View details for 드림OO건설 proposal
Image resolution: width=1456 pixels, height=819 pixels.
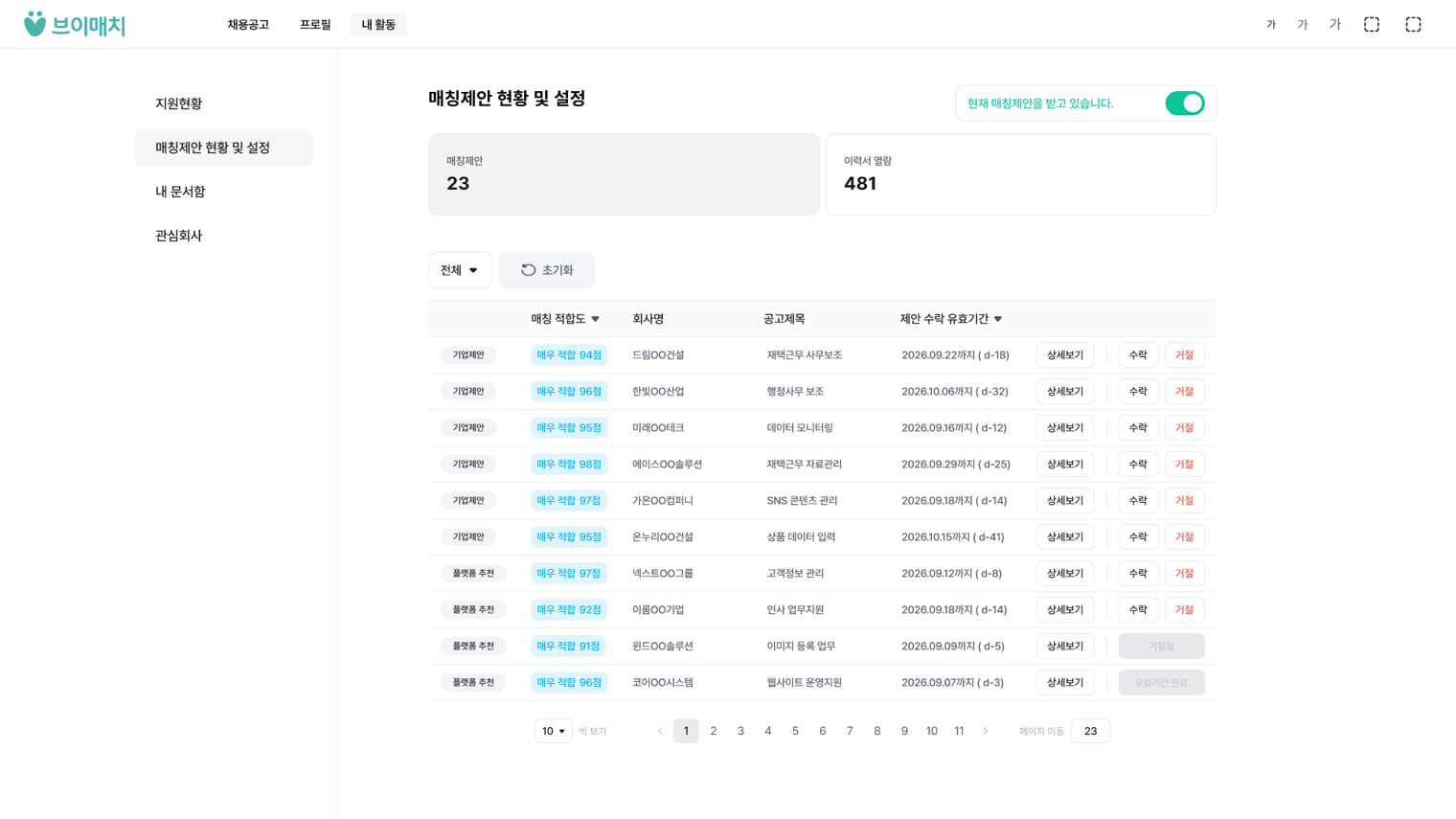tap(1064, 355)
